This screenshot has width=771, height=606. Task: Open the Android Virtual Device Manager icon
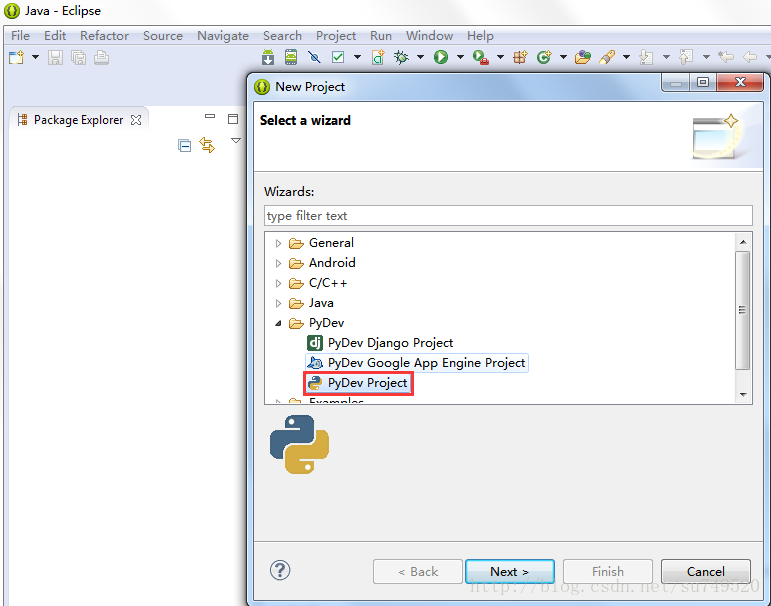(x=291, y=58)
